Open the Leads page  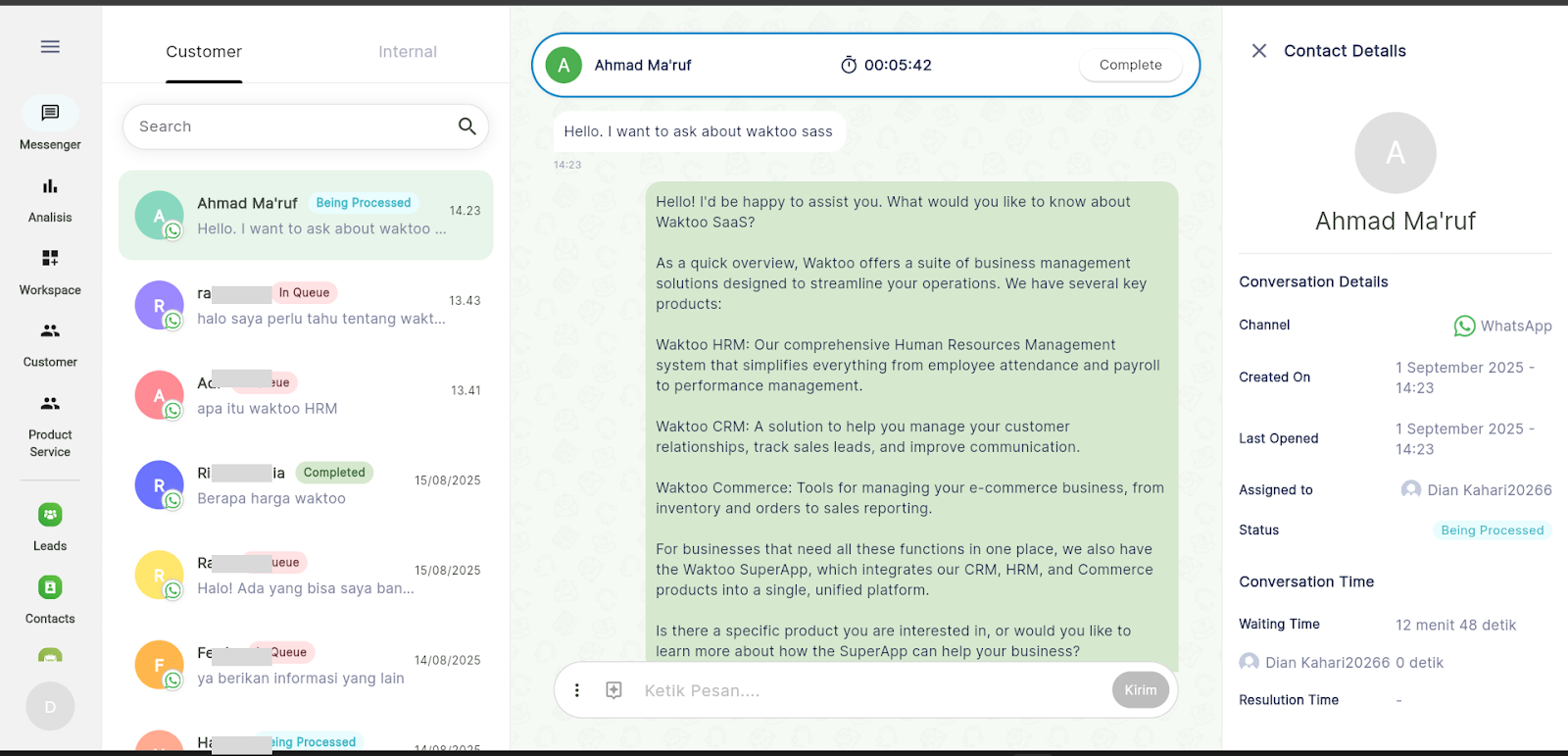click(x=50, y=515)
